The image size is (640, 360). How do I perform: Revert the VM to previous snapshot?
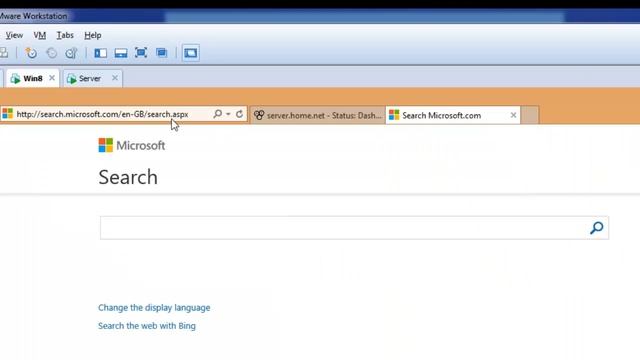coord(51,53)
